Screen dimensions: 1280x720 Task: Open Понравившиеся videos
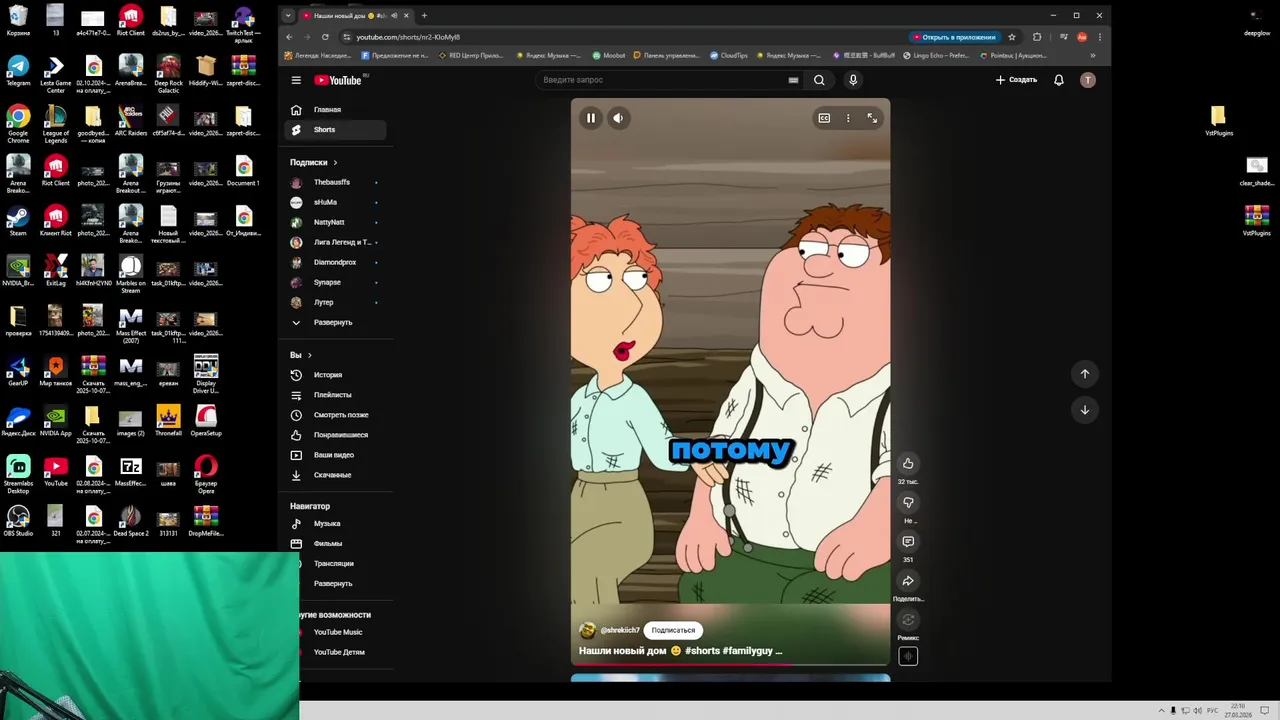(336, 435)
